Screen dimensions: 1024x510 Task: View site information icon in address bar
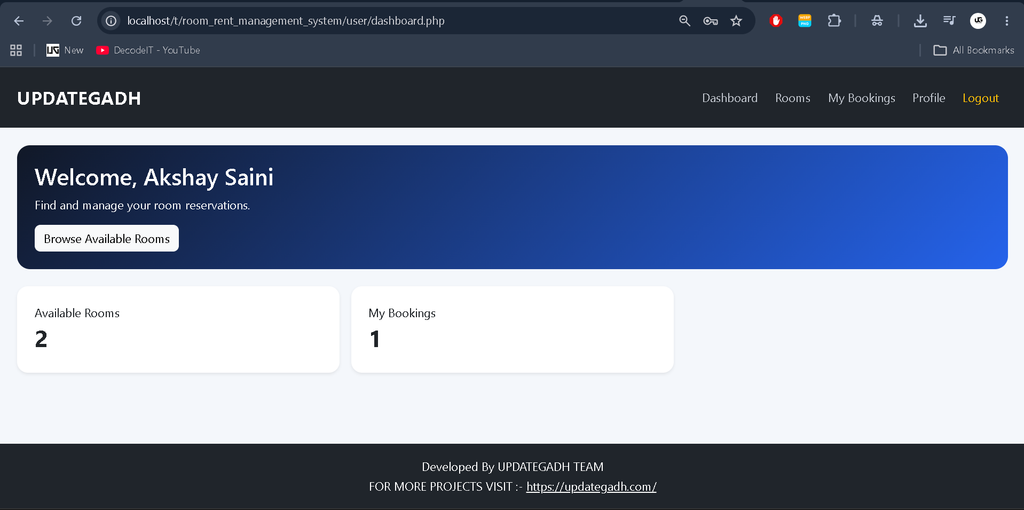pos(111,21)
